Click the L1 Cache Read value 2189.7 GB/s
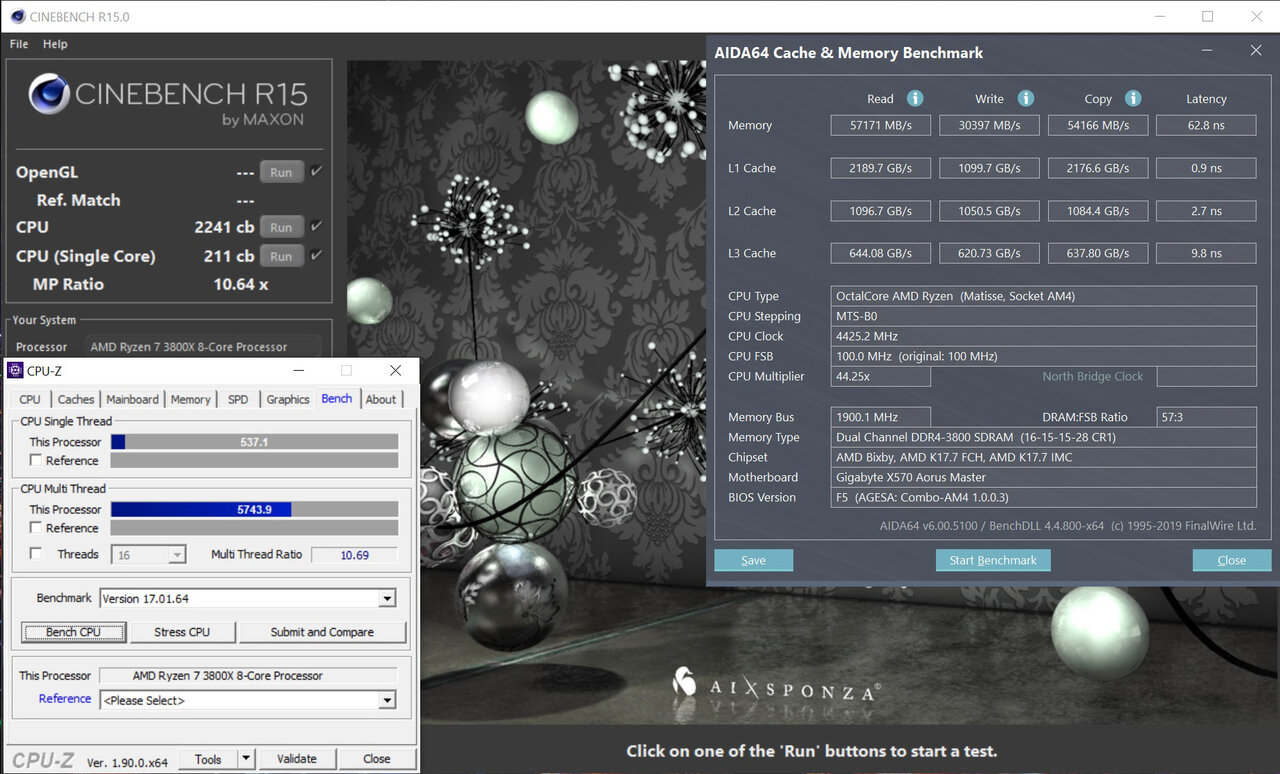 (x=881, y=168)
